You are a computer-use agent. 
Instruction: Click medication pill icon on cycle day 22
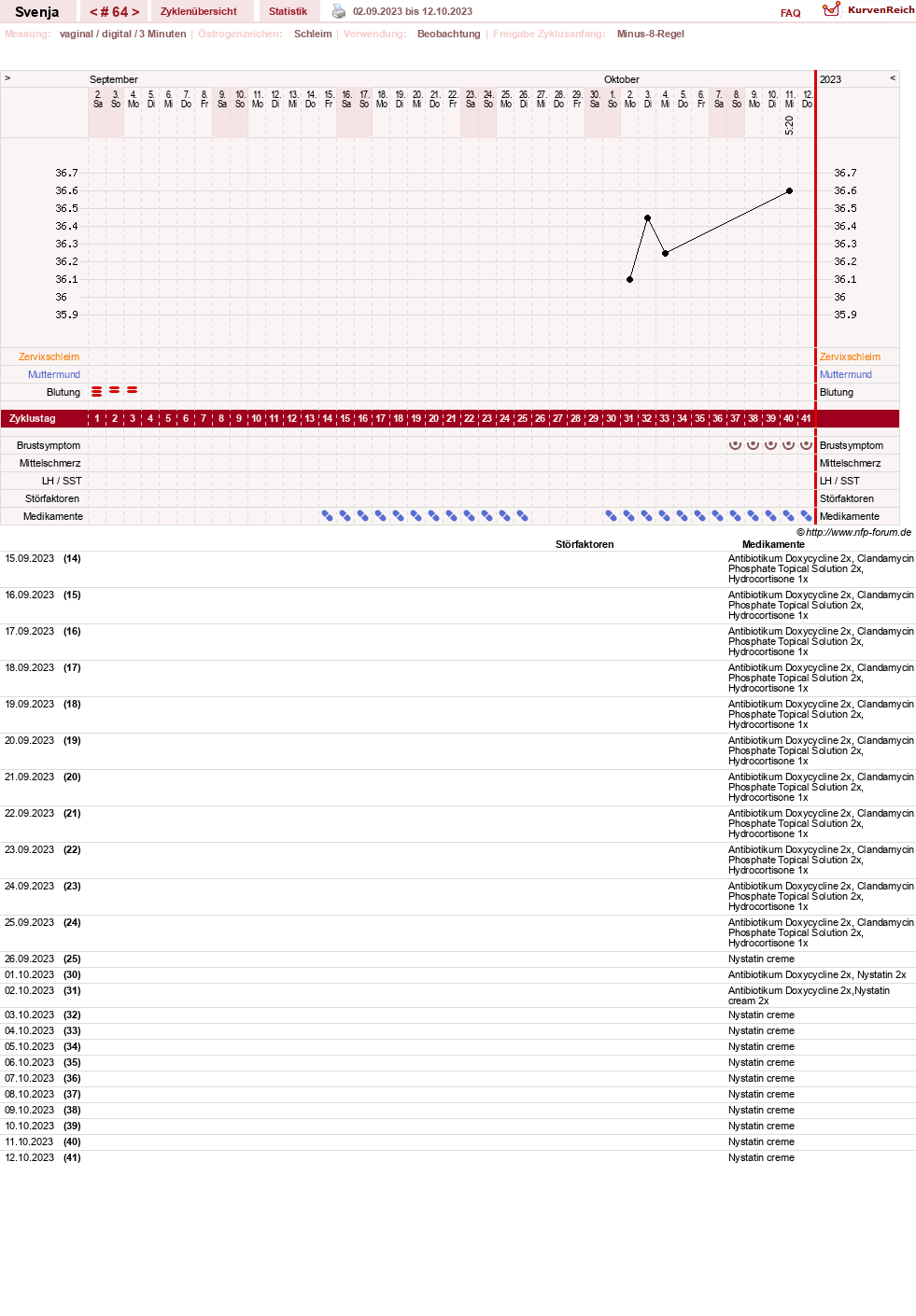[469, 515]
